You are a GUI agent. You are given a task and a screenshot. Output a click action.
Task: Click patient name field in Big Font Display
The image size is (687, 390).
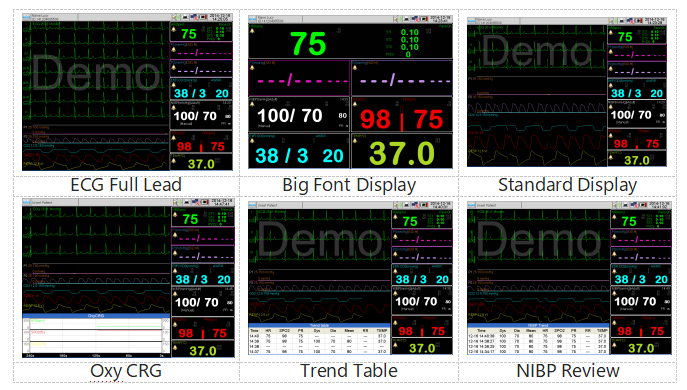pos(280,19)
